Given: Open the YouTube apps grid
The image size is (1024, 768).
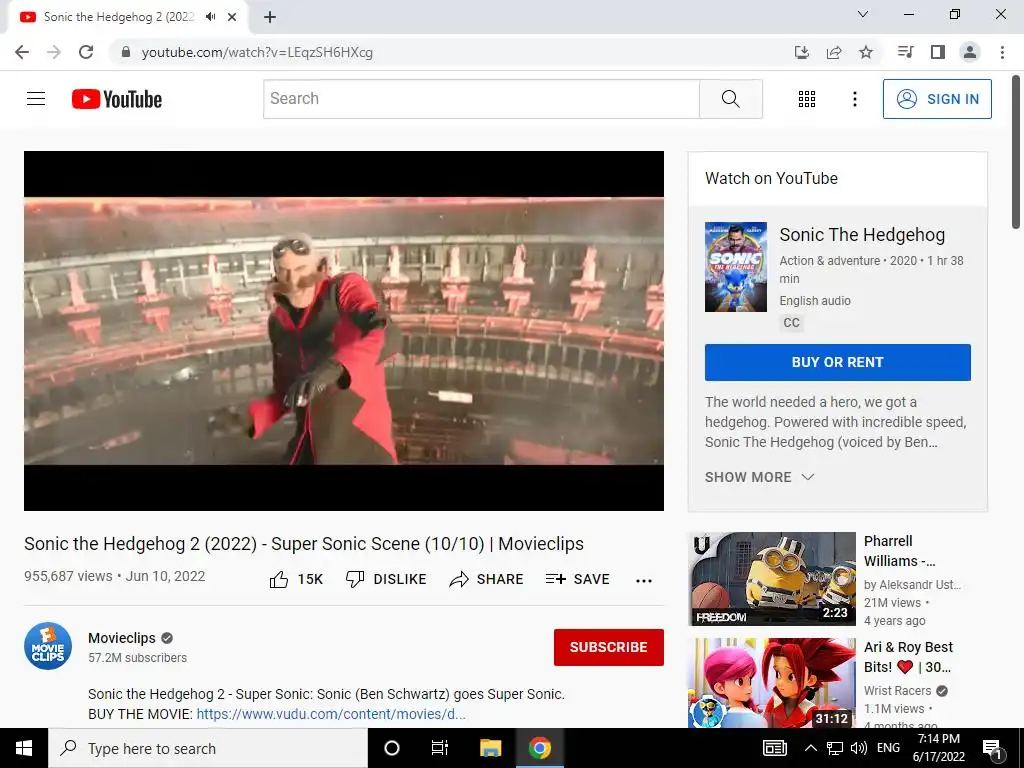Looking at the screenshot, I should [x=807, y=99].
